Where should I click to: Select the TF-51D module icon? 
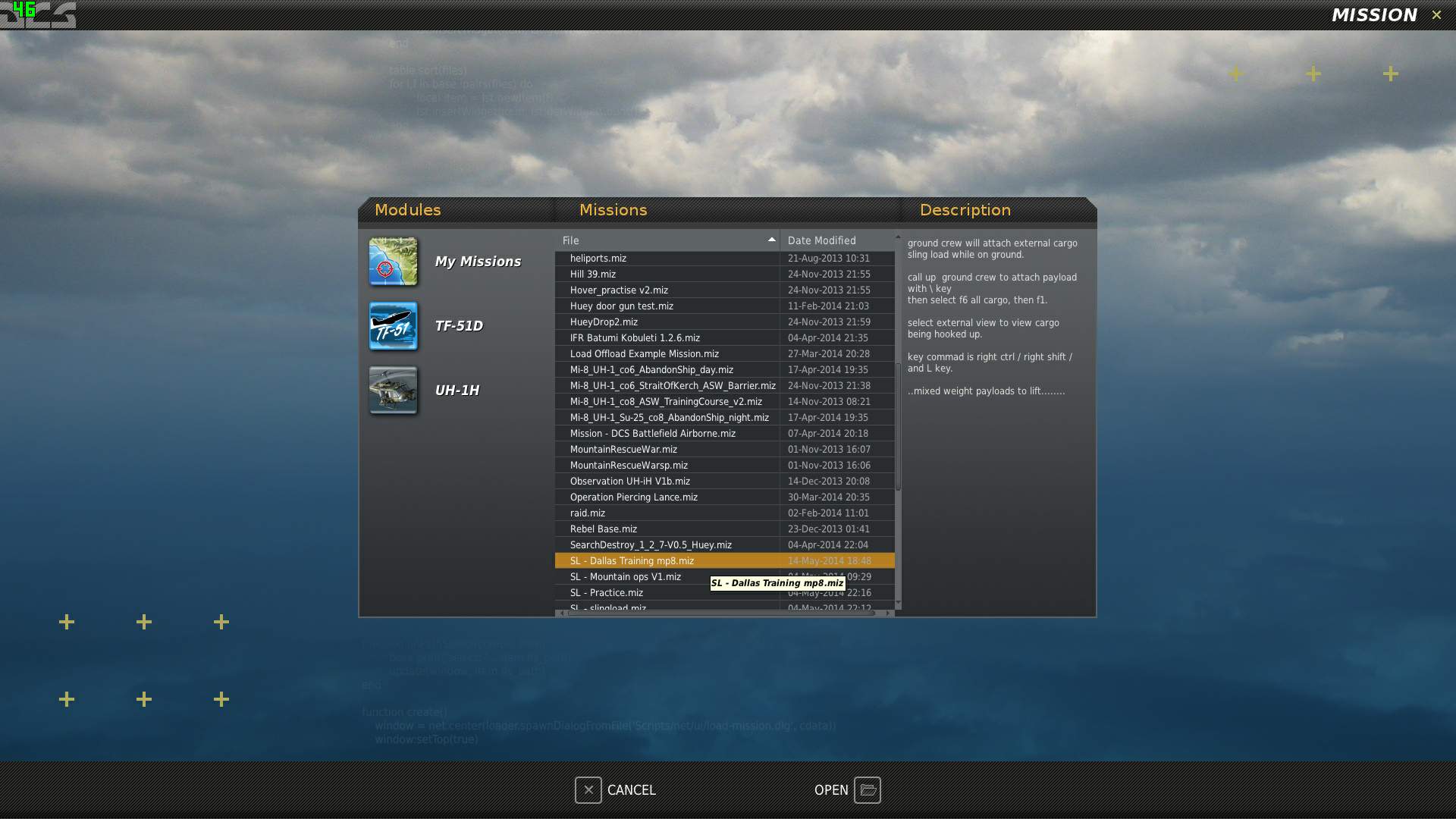pos(393,326)
